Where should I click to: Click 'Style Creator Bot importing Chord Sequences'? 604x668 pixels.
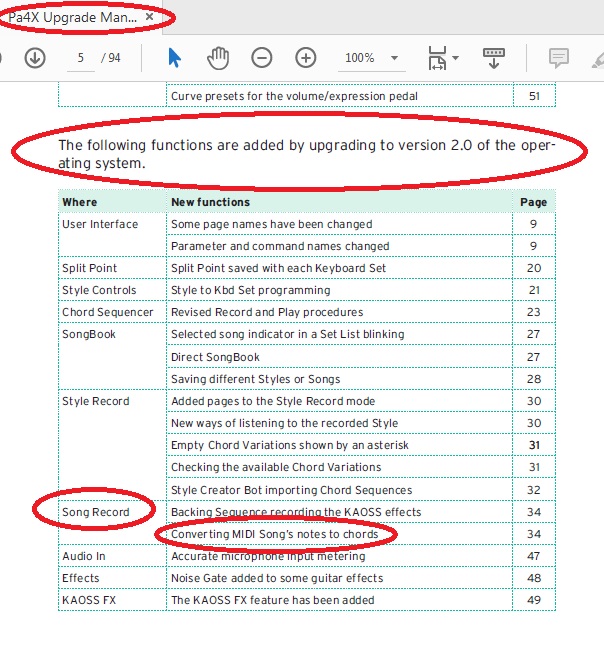291,490
